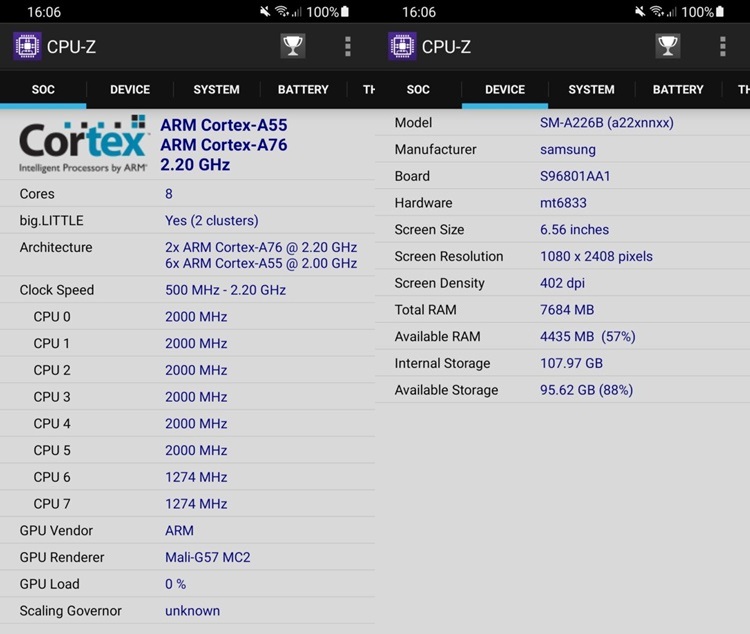
Task: Tap GPU Vendor value 'ARM'
Action: pos(179,531)
